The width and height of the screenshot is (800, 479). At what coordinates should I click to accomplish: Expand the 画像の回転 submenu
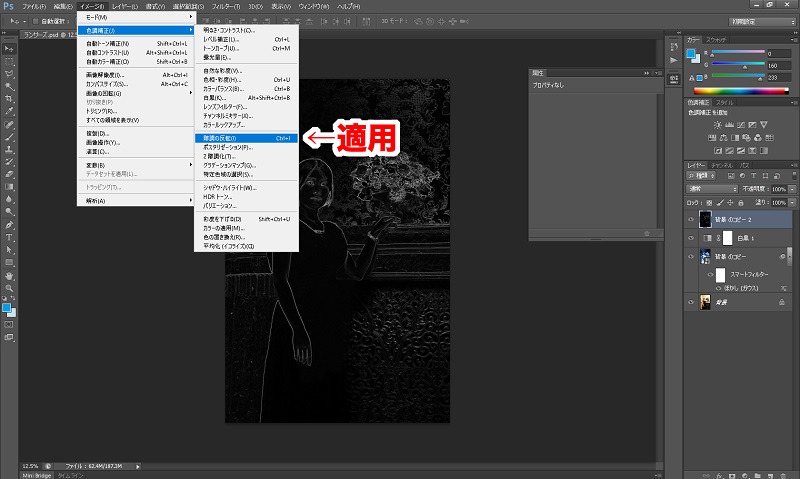[136, 93]
